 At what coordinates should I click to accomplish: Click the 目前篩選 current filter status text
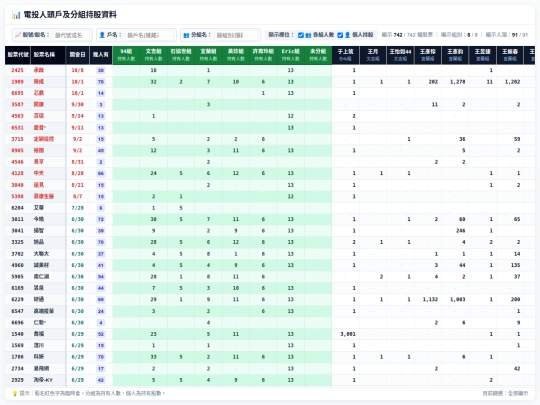tap(505, 393)
